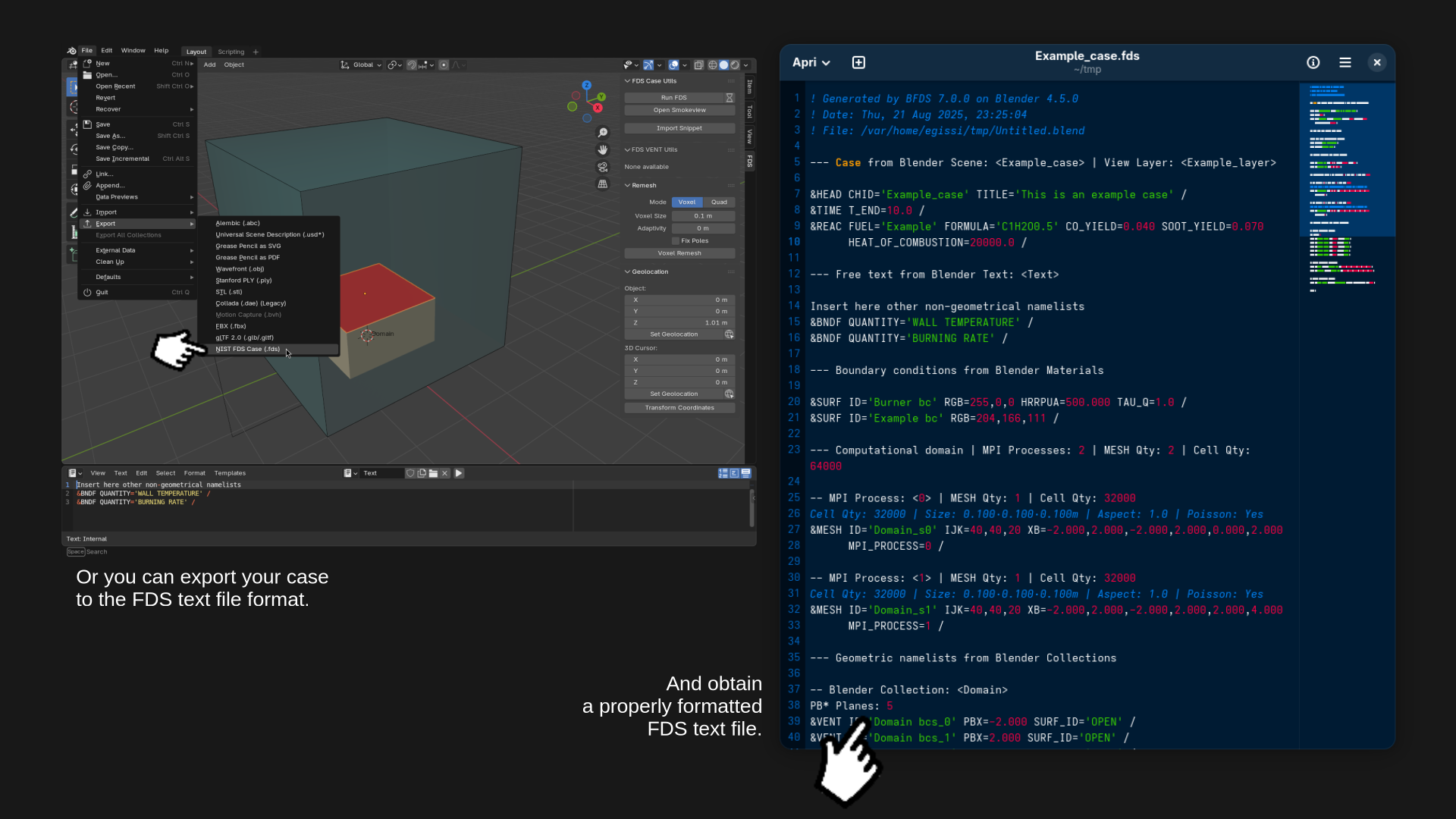Select wireframe shading mode icon

click(713, 65)
